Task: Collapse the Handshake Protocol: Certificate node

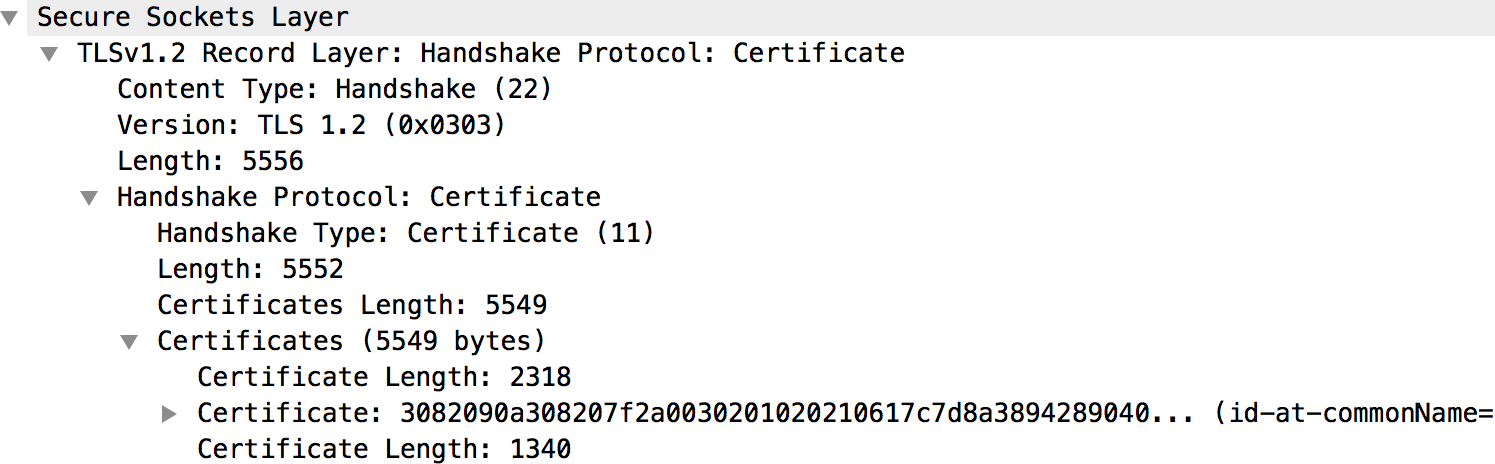Action: point(90,198)
